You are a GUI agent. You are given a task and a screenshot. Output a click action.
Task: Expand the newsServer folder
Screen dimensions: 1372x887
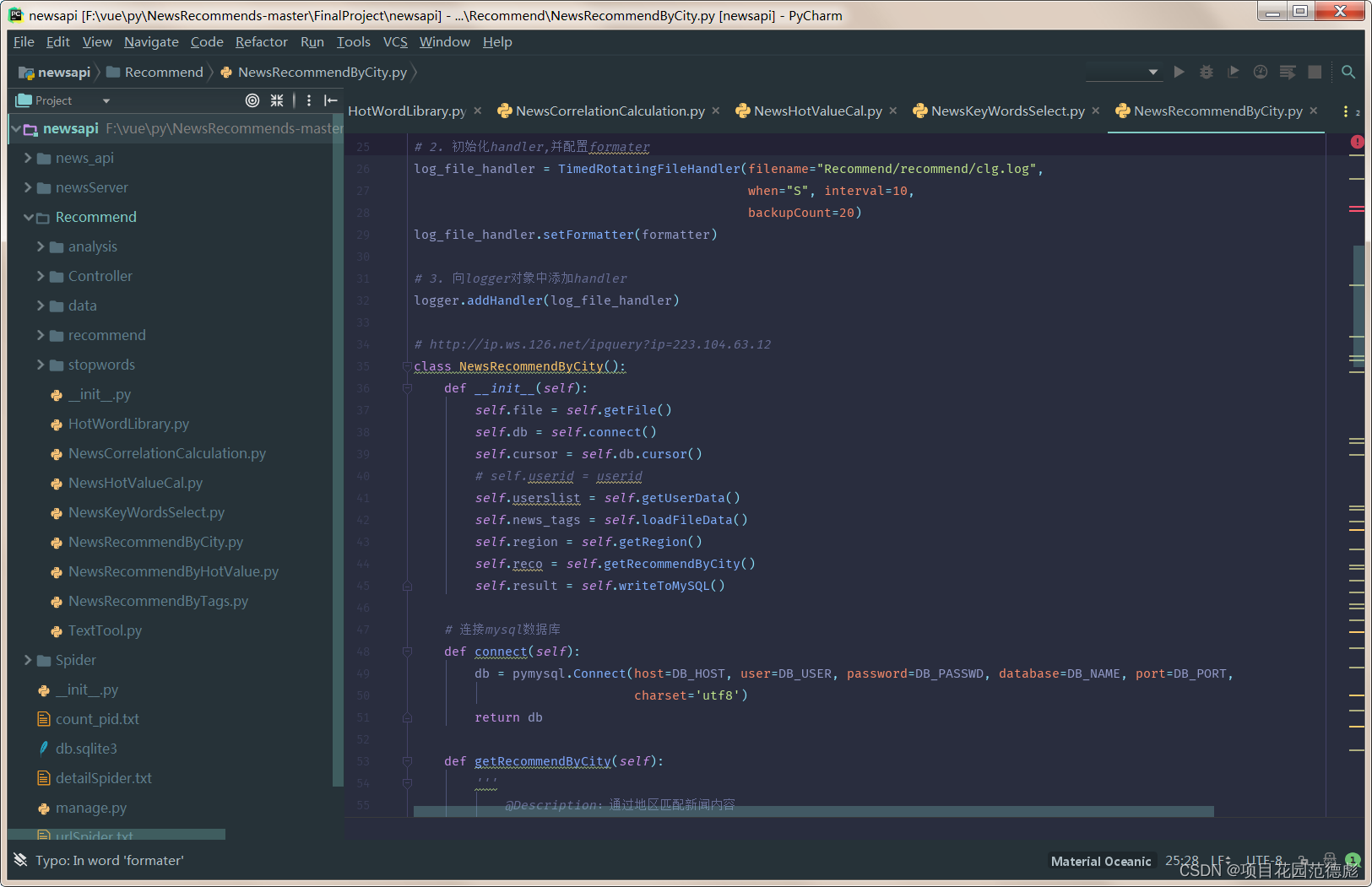(28, 187)
